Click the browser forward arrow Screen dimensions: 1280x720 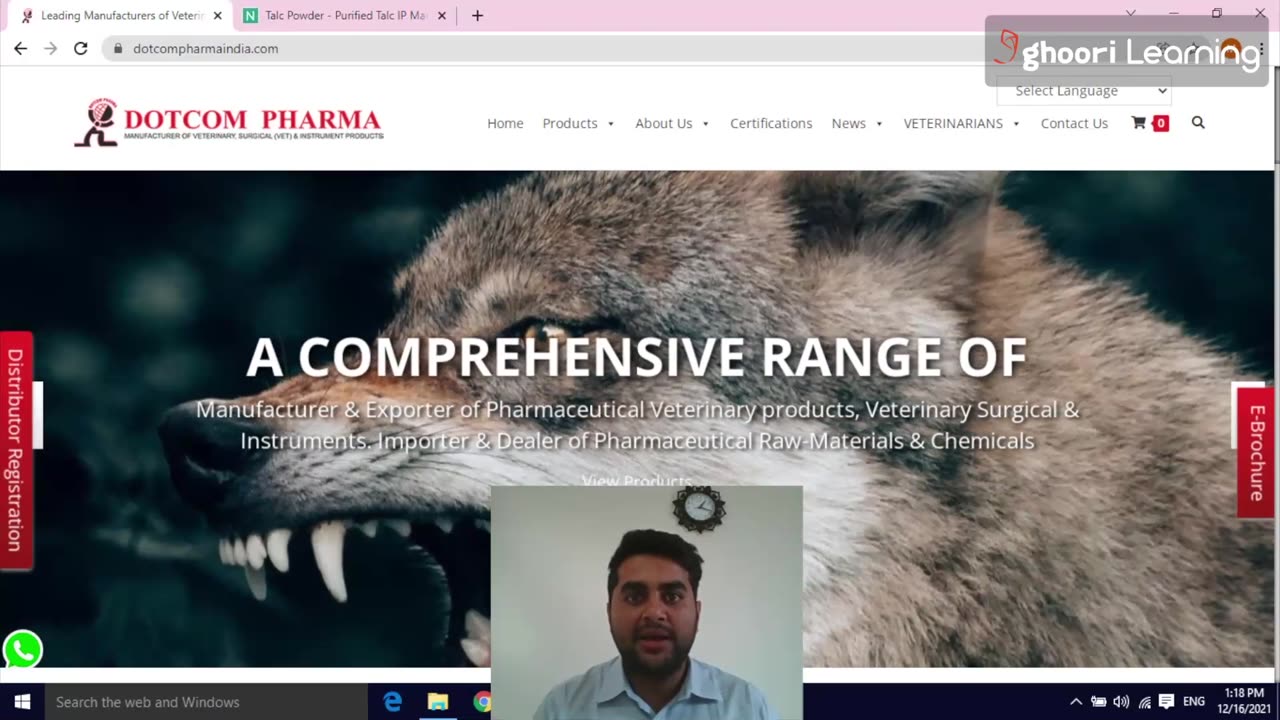[x=50, y=48]
